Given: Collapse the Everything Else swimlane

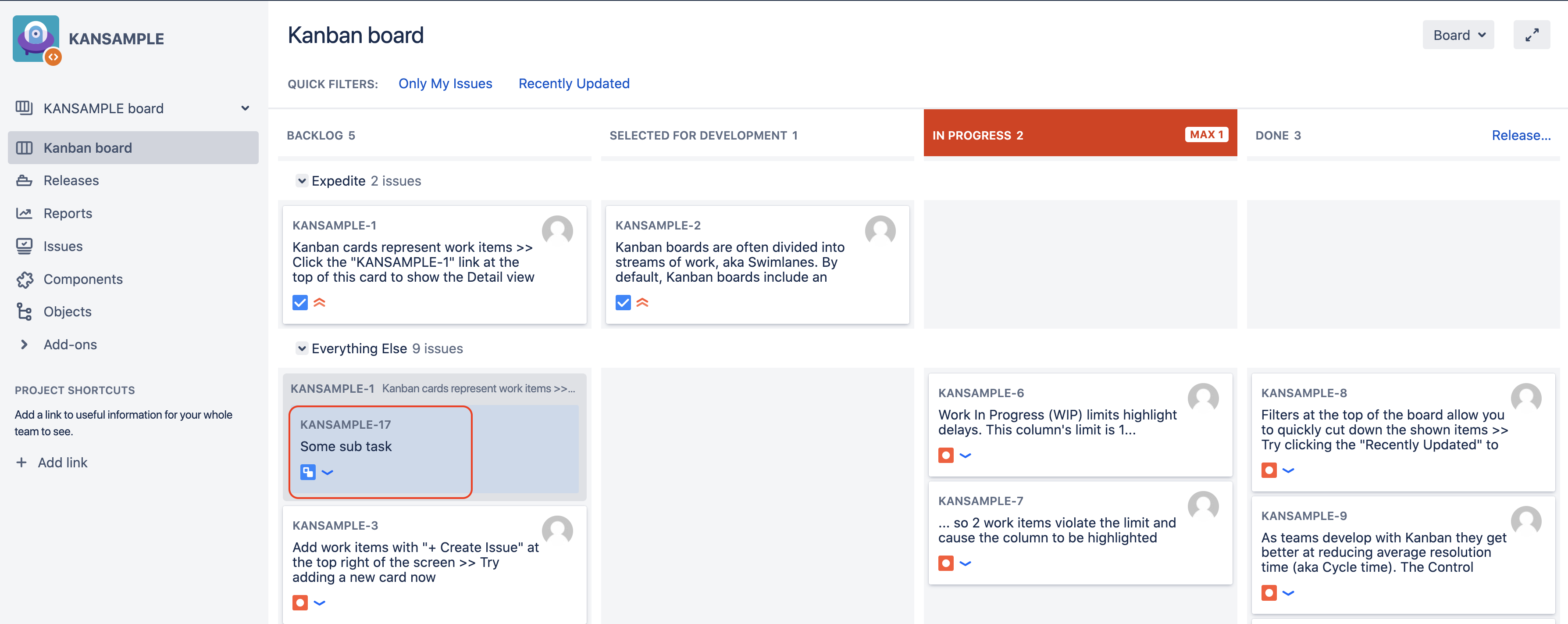Looking at the screenshot, I should pyautogui.click(x=301, y=348).
